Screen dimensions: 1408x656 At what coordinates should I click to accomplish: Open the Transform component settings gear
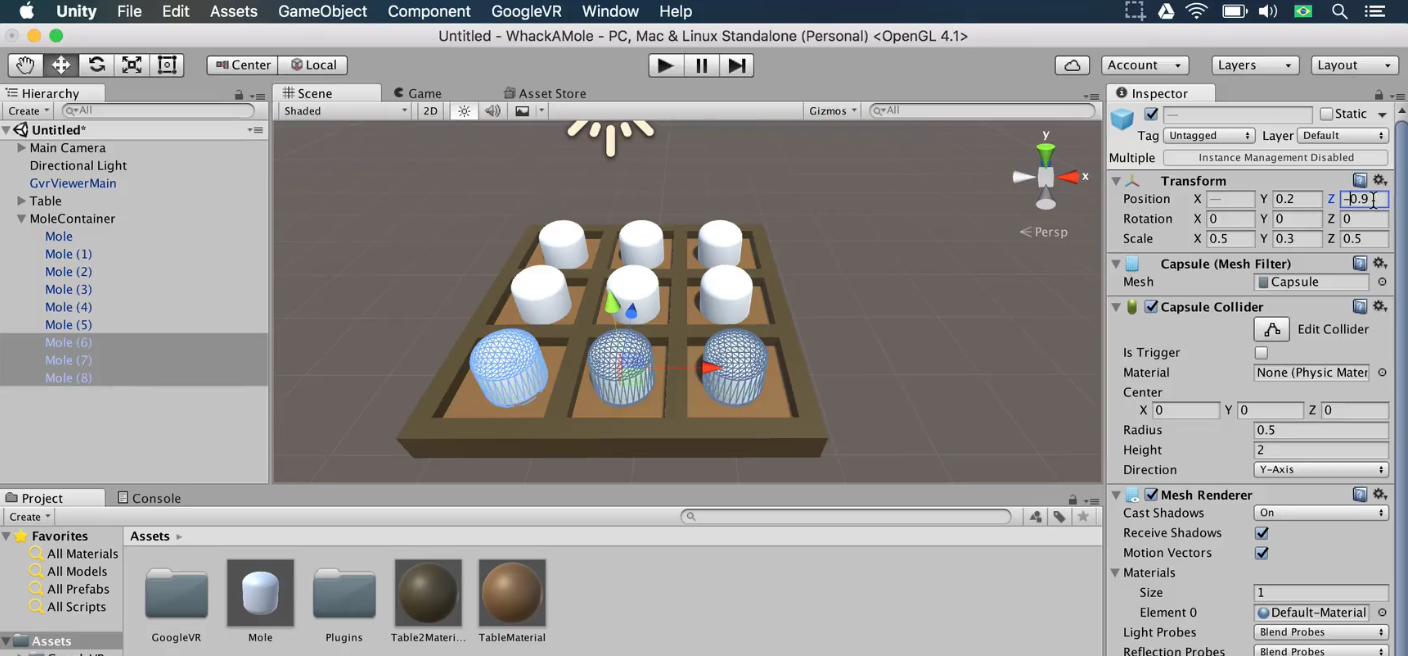pos(1380,180)
